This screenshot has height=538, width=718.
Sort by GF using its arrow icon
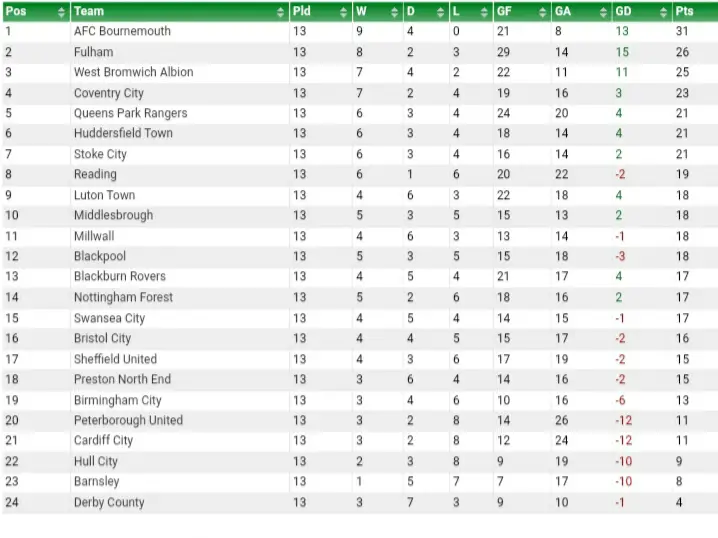pos(543,12)
